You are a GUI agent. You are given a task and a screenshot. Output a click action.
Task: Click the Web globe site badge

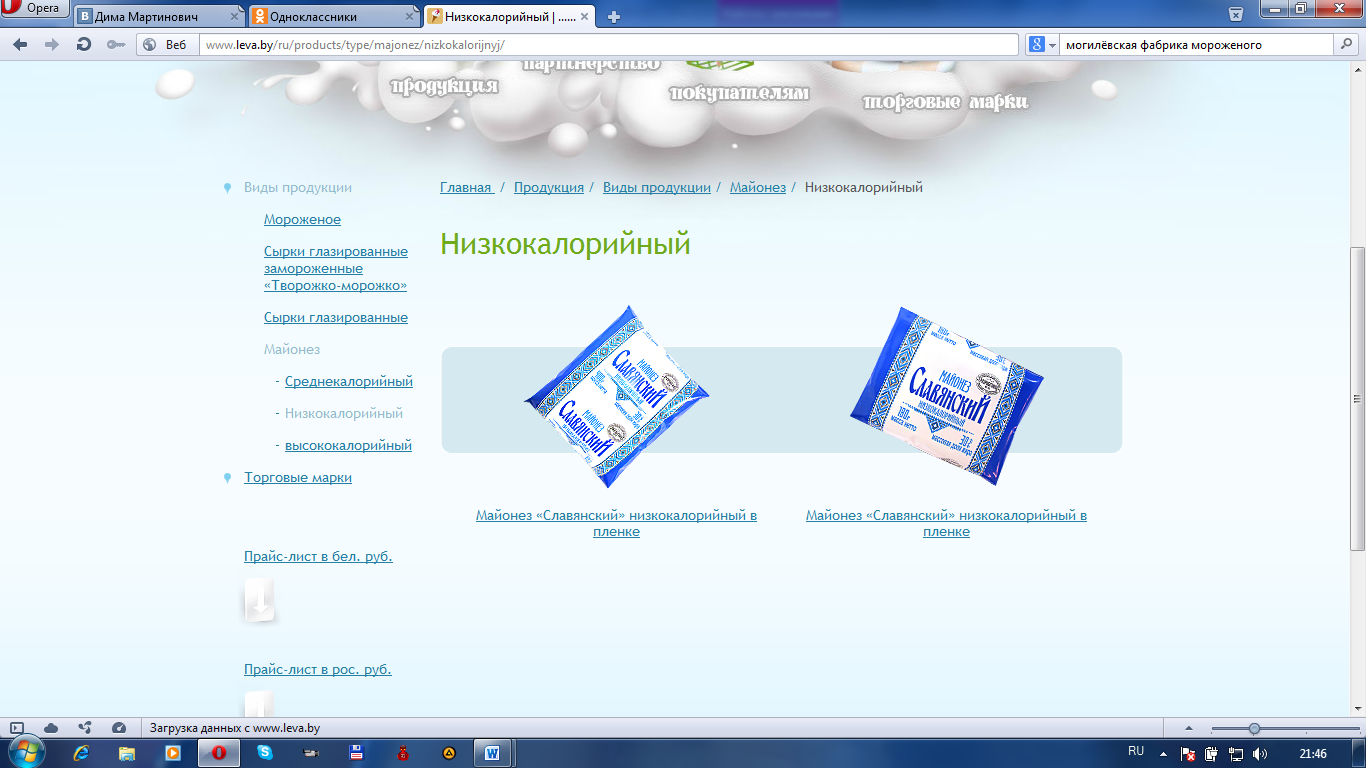[x=165, y=45]
